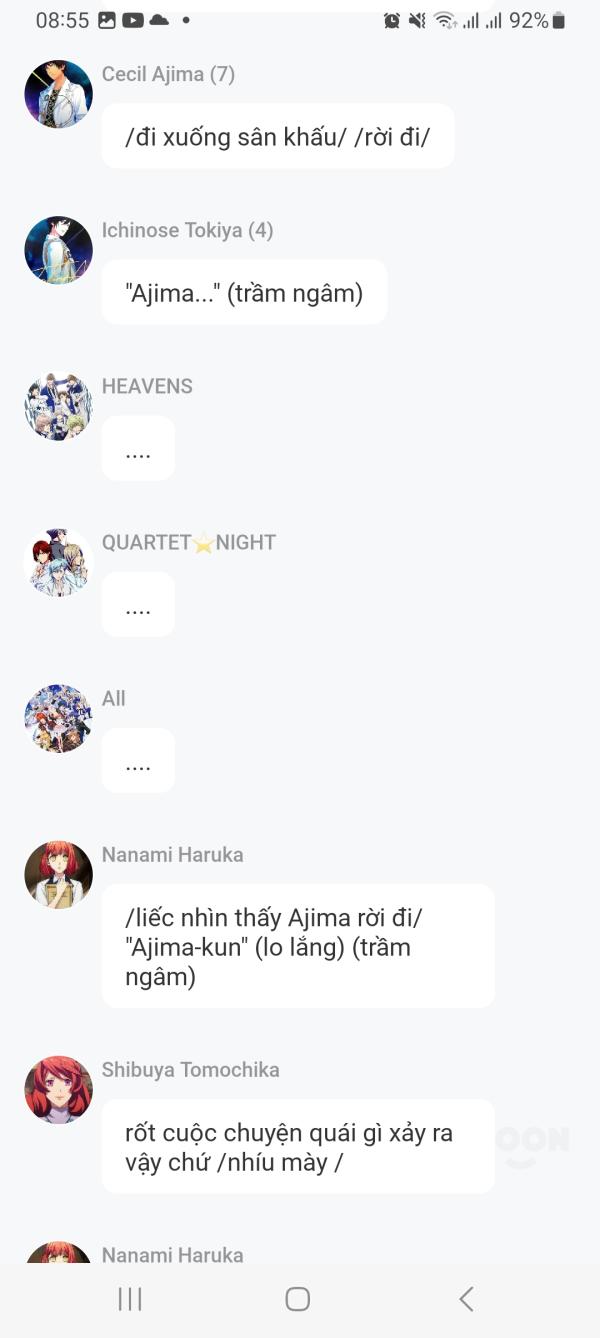Tap the YouTube notification icon in status bar

pos(133,20)
